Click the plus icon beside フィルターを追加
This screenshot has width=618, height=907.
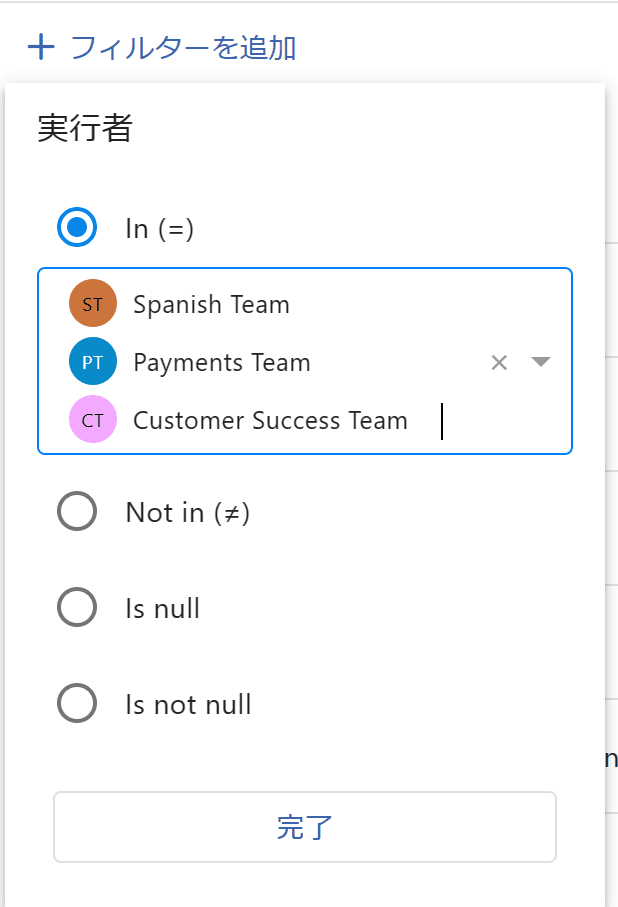[x=40, y=47]
